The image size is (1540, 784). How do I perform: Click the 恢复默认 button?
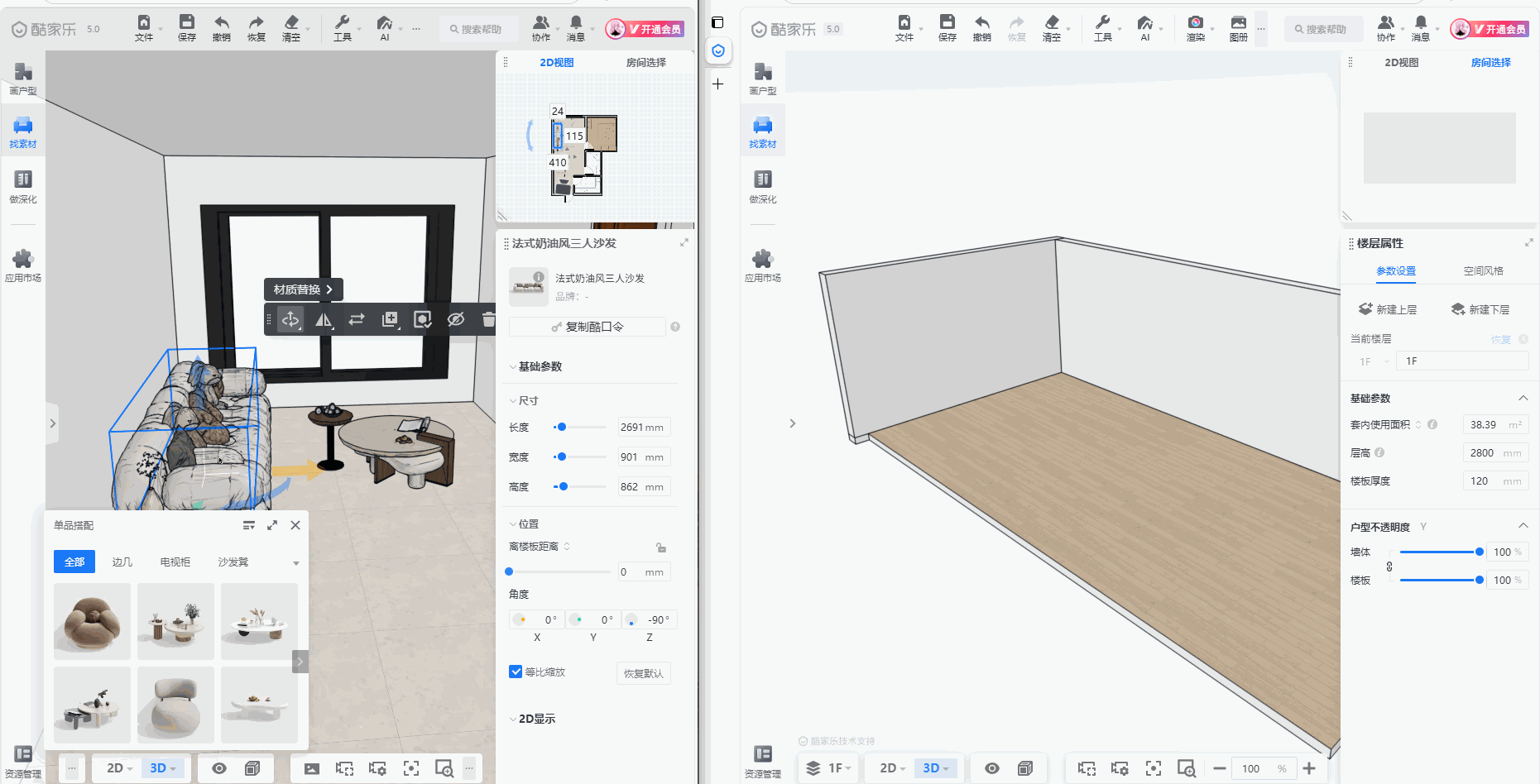point(643,673)
